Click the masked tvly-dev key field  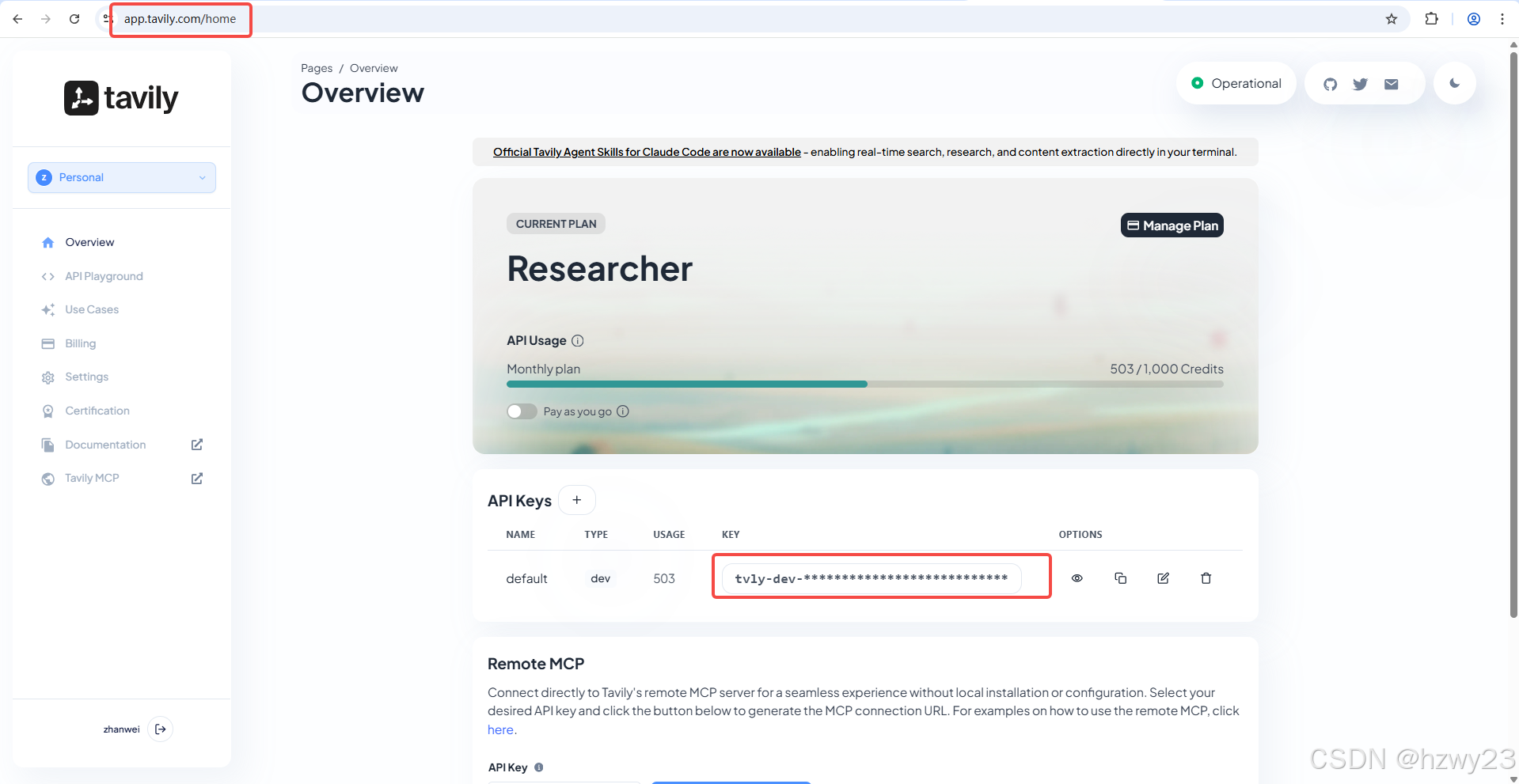872,578
